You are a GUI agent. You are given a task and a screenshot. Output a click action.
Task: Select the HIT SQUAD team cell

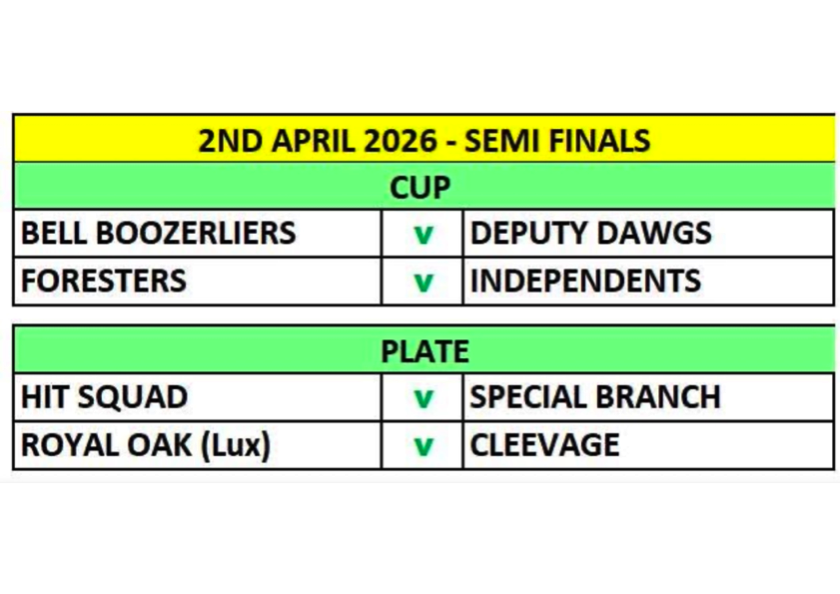(104, 397)
